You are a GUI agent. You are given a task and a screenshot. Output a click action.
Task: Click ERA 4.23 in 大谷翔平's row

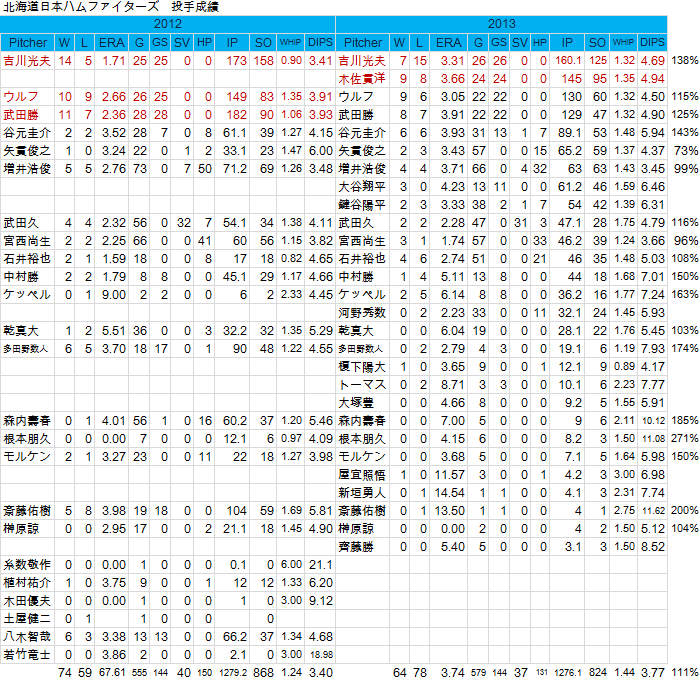453,187
